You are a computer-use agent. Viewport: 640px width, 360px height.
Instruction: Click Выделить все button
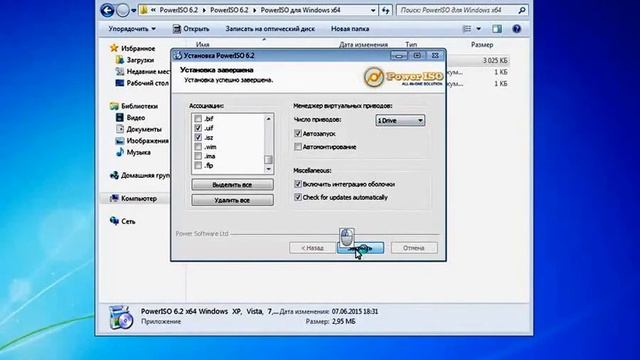pyautogui.click(x=232, y=185)
